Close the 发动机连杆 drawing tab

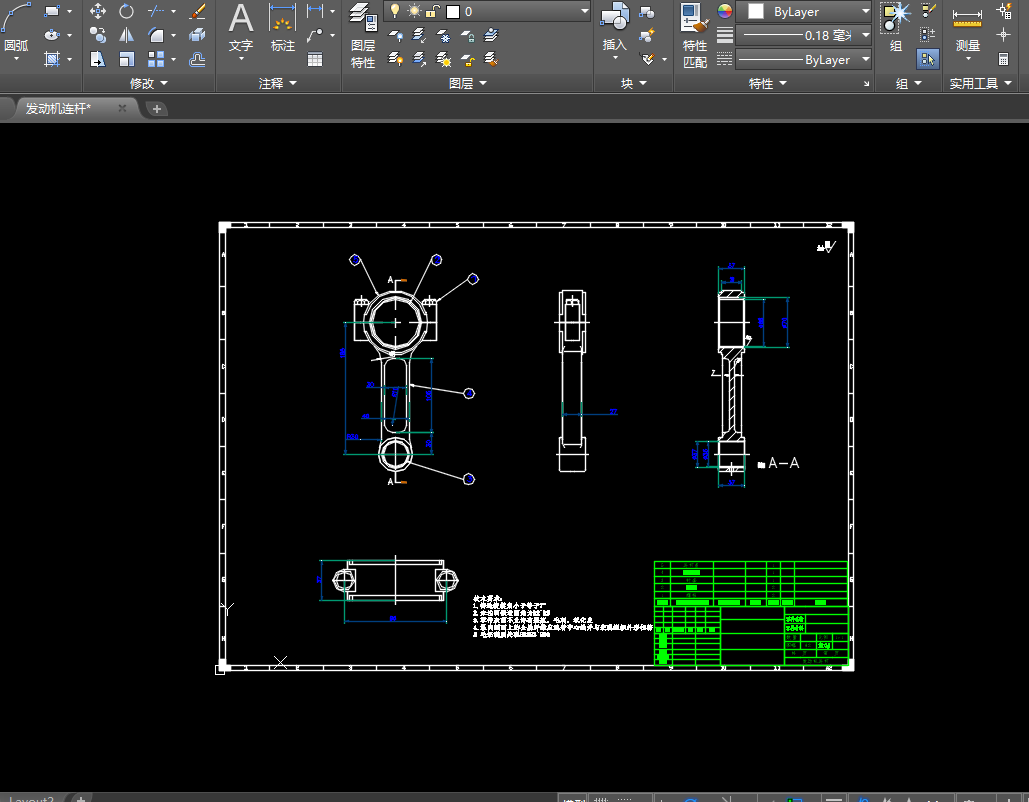coord(122,108)
